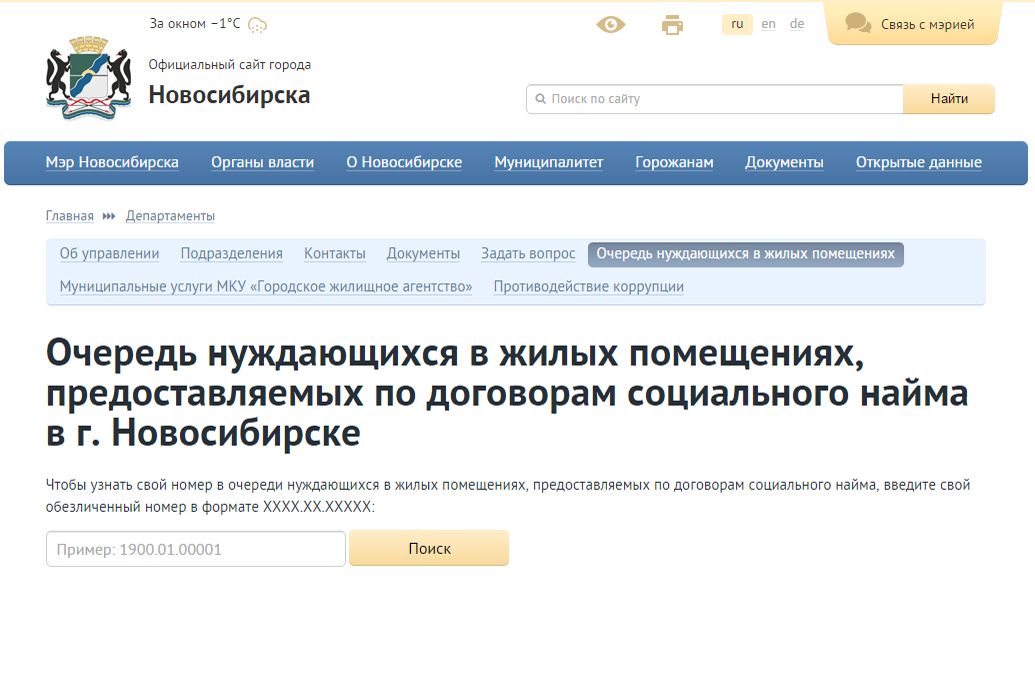Click the queue number input field
Image resolution: width=1035 pixels, height=673 pixels.
coord(196,549)
